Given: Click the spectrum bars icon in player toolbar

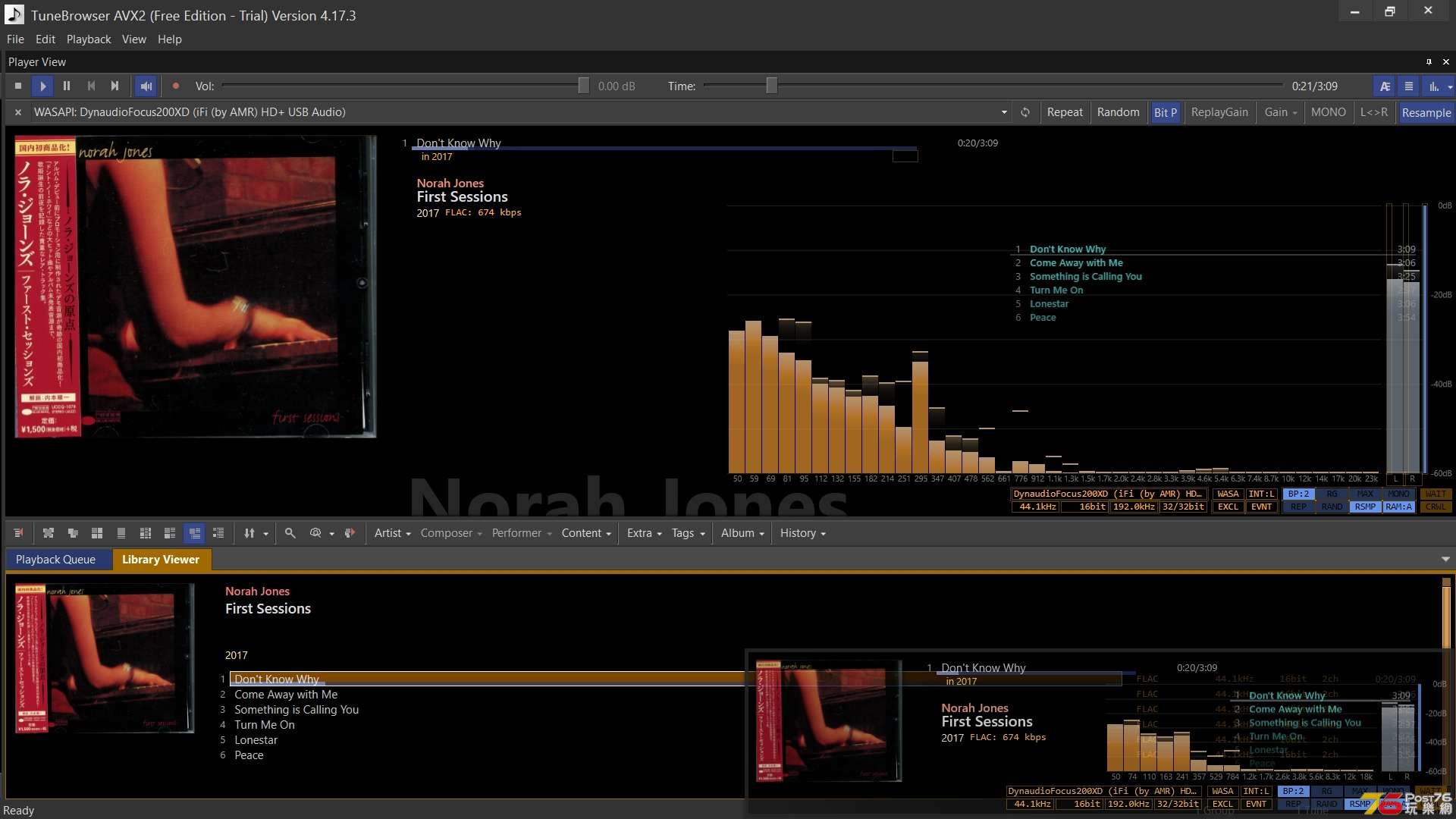Looking at the screenshot, I should coord(1433,86).
